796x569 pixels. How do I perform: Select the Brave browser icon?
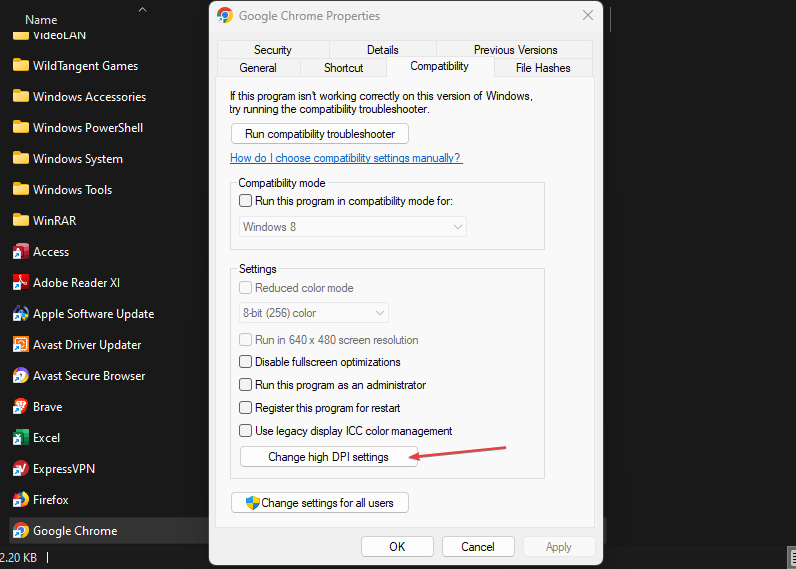(20, 407)
